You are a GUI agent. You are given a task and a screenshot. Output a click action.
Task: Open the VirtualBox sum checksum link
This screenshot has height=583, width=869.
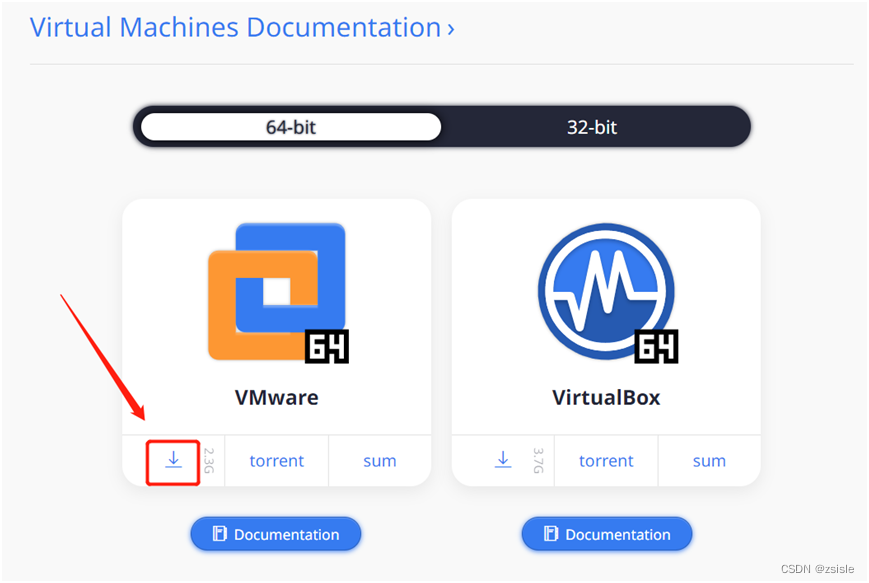point(709,461)
